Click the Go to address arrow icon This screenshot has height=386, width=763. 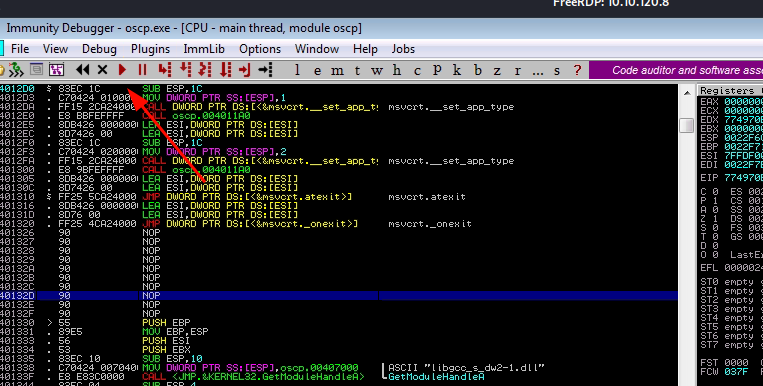click(x=265, y=70)
